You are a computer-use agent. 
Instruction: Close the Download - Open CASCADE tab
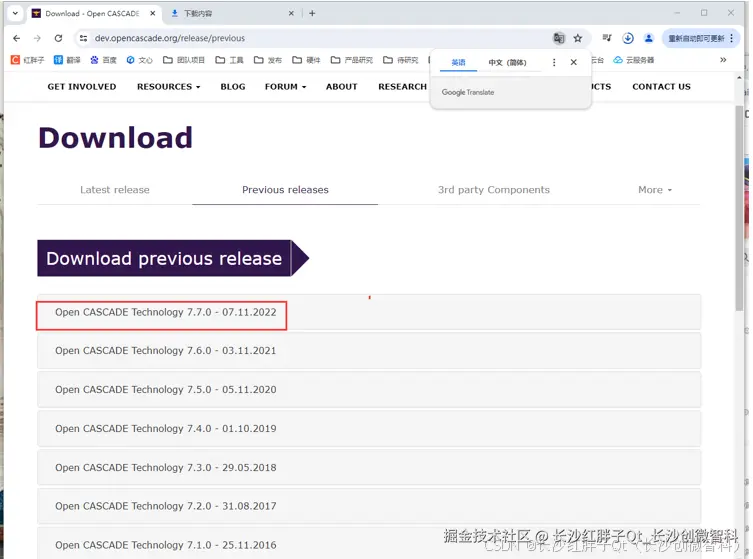coord(153,13)
